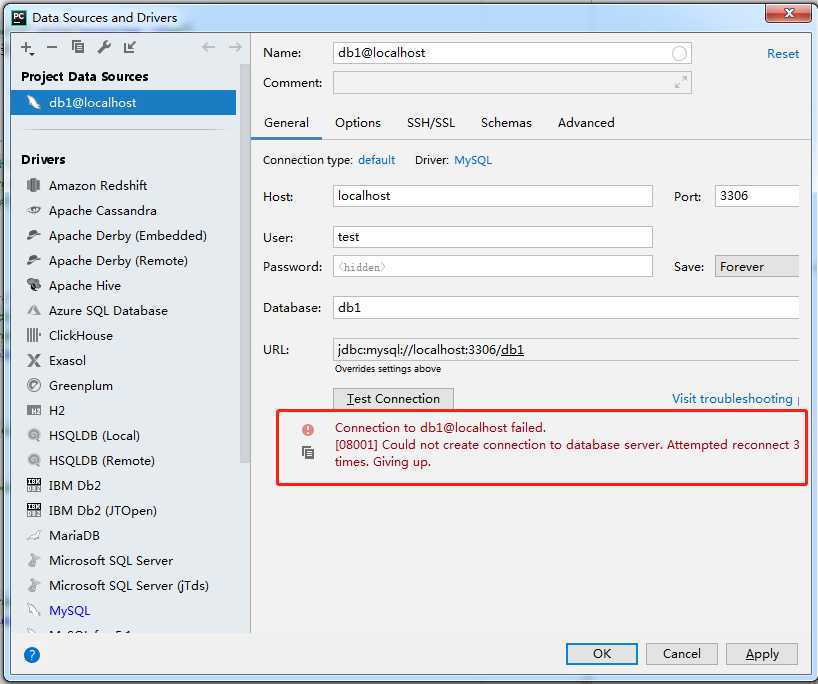Image resolution: width=818 pixels, height=684 pixels.
Task: Go back with left arrow icon
Action: tap(209, 47)
